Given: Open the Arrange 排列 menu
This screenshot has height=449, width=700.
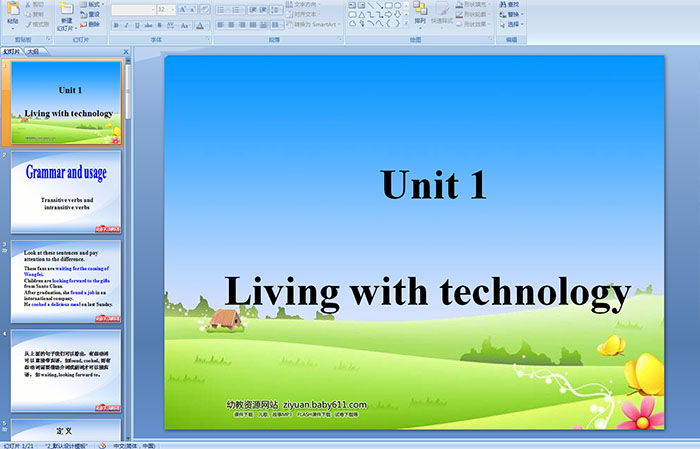Looking at the screenshot, I should point(420,13).
